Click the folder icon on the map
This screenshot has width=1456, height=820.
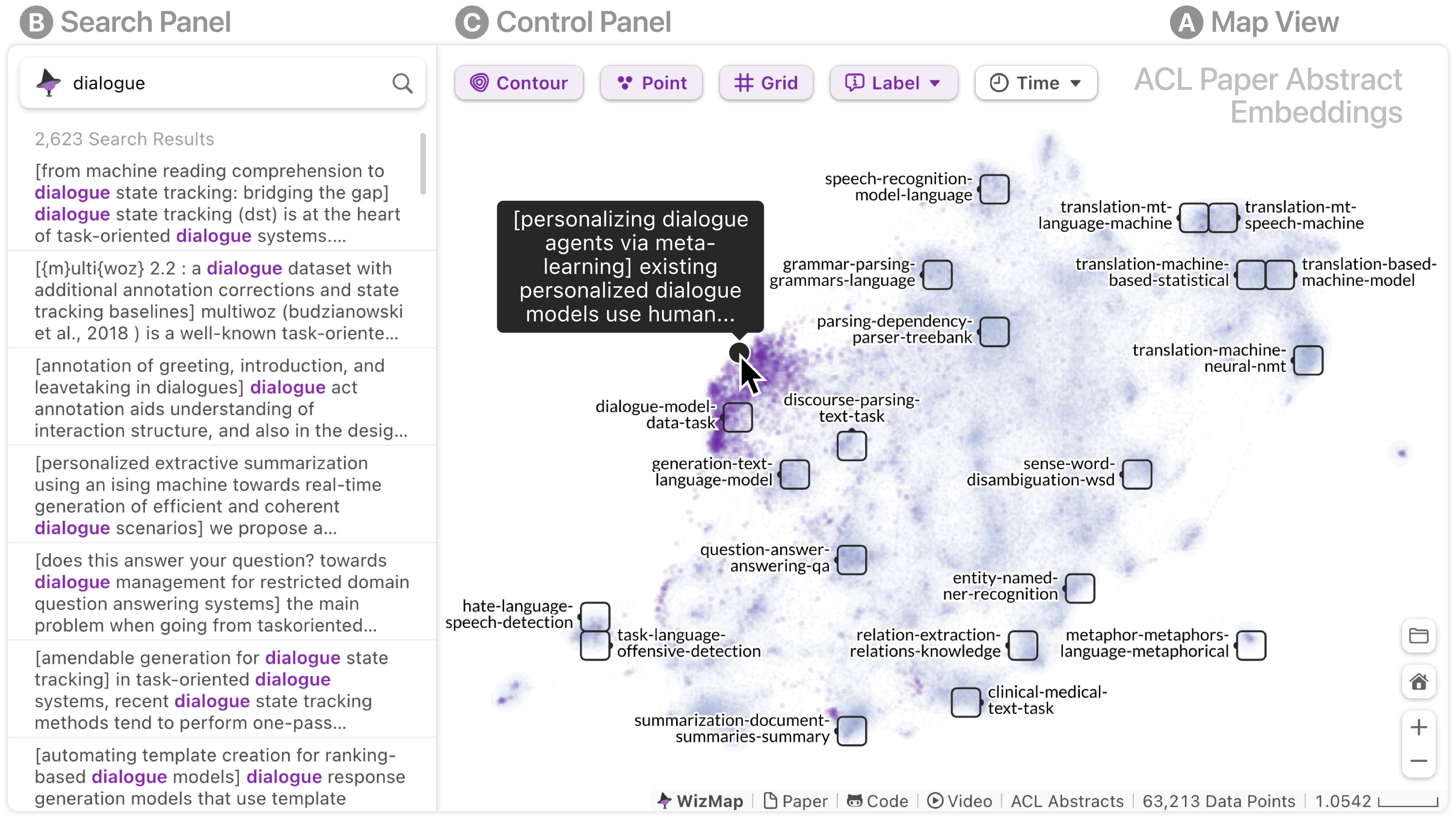click(1418, 636)
